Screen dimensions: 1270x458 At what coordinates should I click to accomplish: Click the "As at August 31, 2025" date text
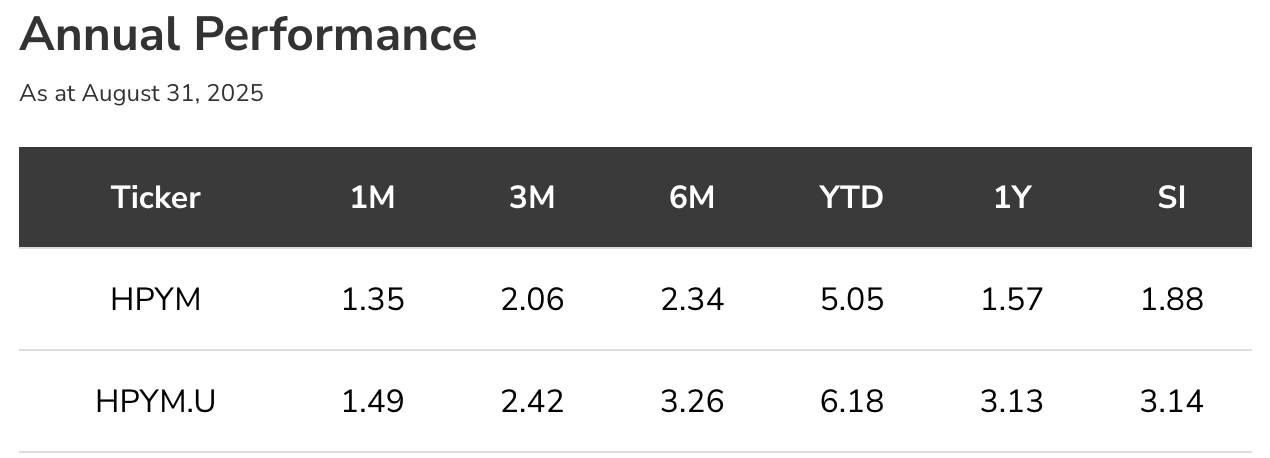[x=141, y=94]
